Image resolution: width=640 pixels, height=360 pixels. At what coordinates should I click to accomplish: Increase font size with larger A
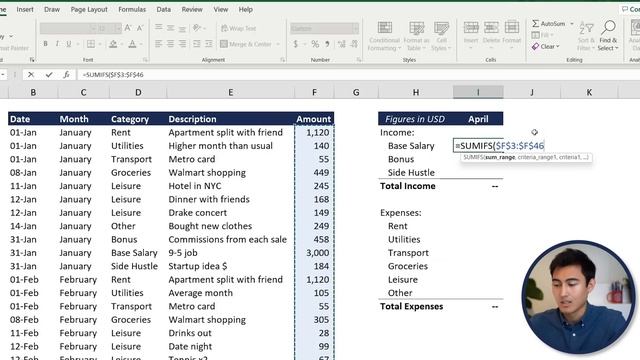[x=128, y=28]
